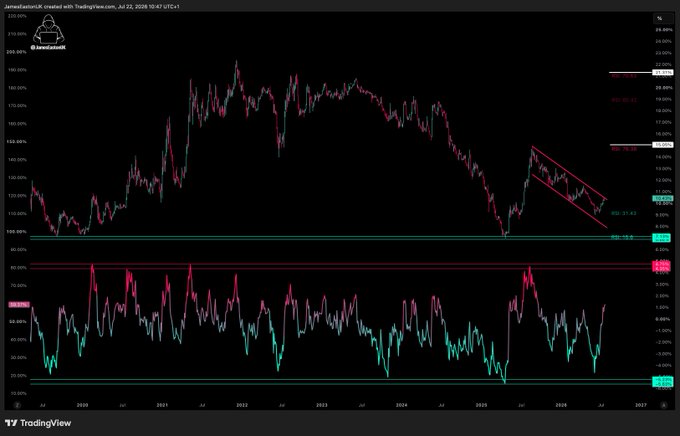
Task: Click the 2027 label on the time axis
Action: (x=641, y=405)
